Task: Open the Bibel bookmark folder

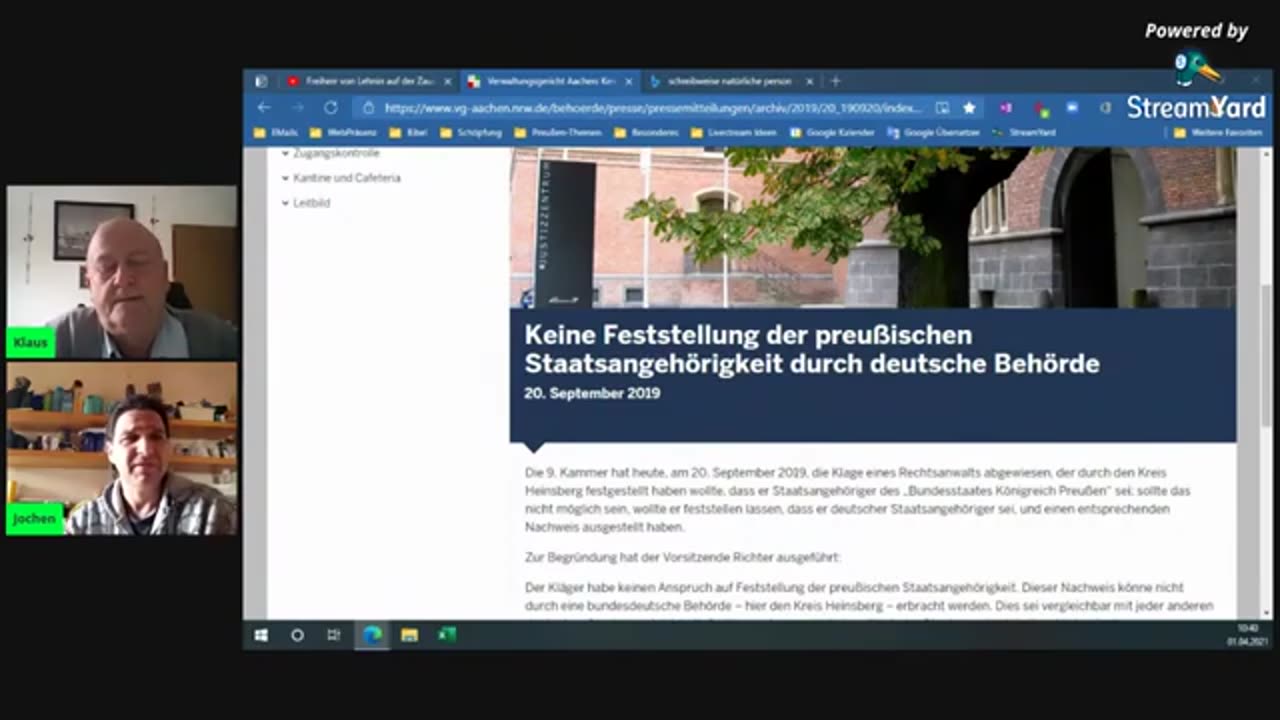Action: pyautogui.click(x=409, y=132)
